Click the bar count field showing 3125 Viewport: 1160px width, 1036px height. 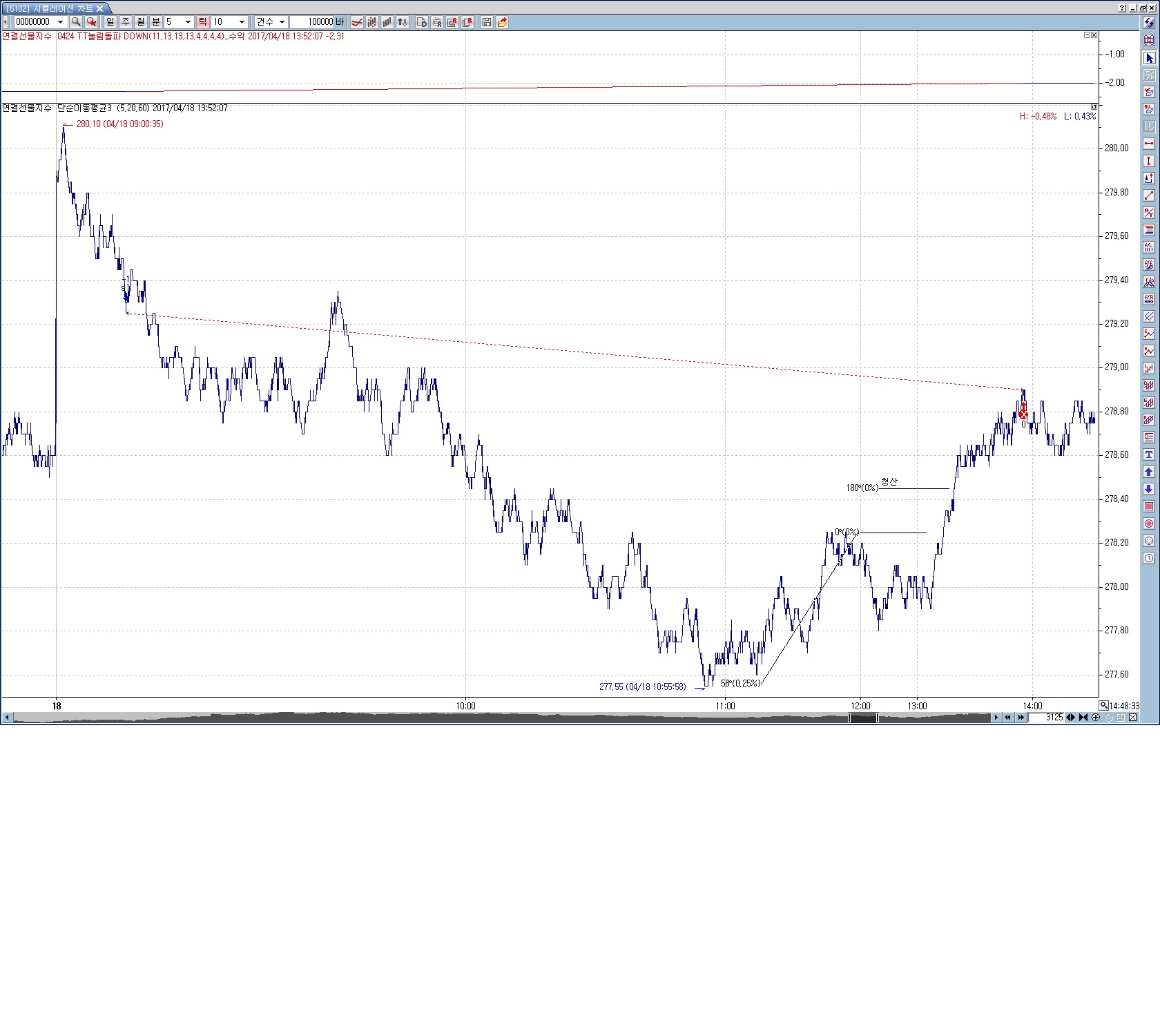click(x=1047, y=718)
